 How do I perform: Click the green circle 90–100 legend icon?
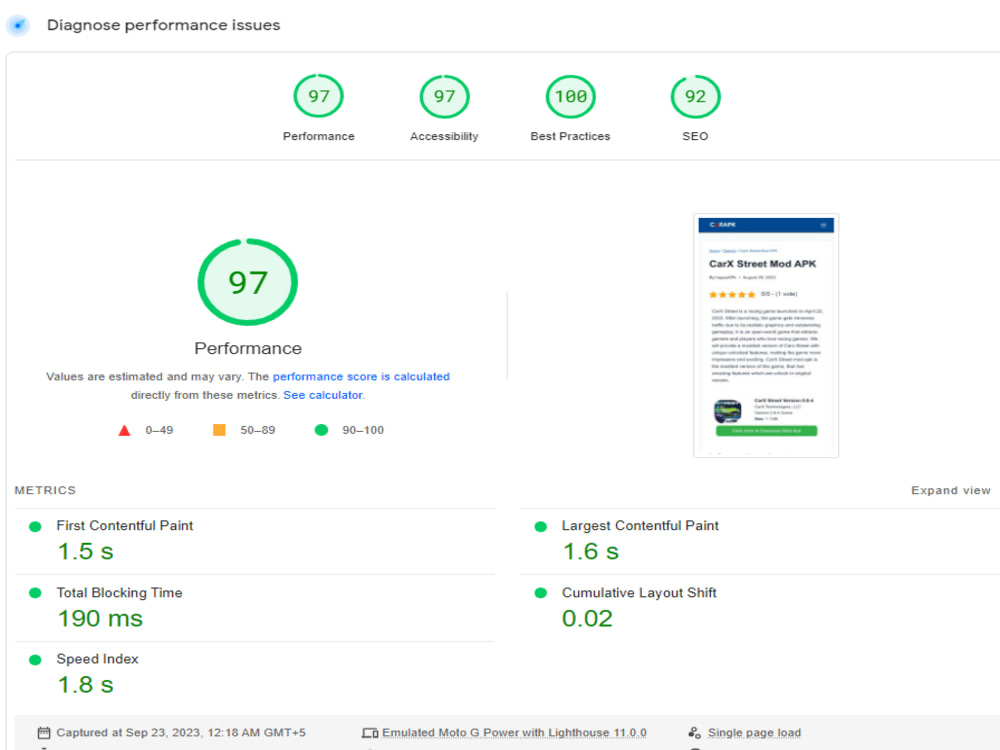click(x=321, y=430)
